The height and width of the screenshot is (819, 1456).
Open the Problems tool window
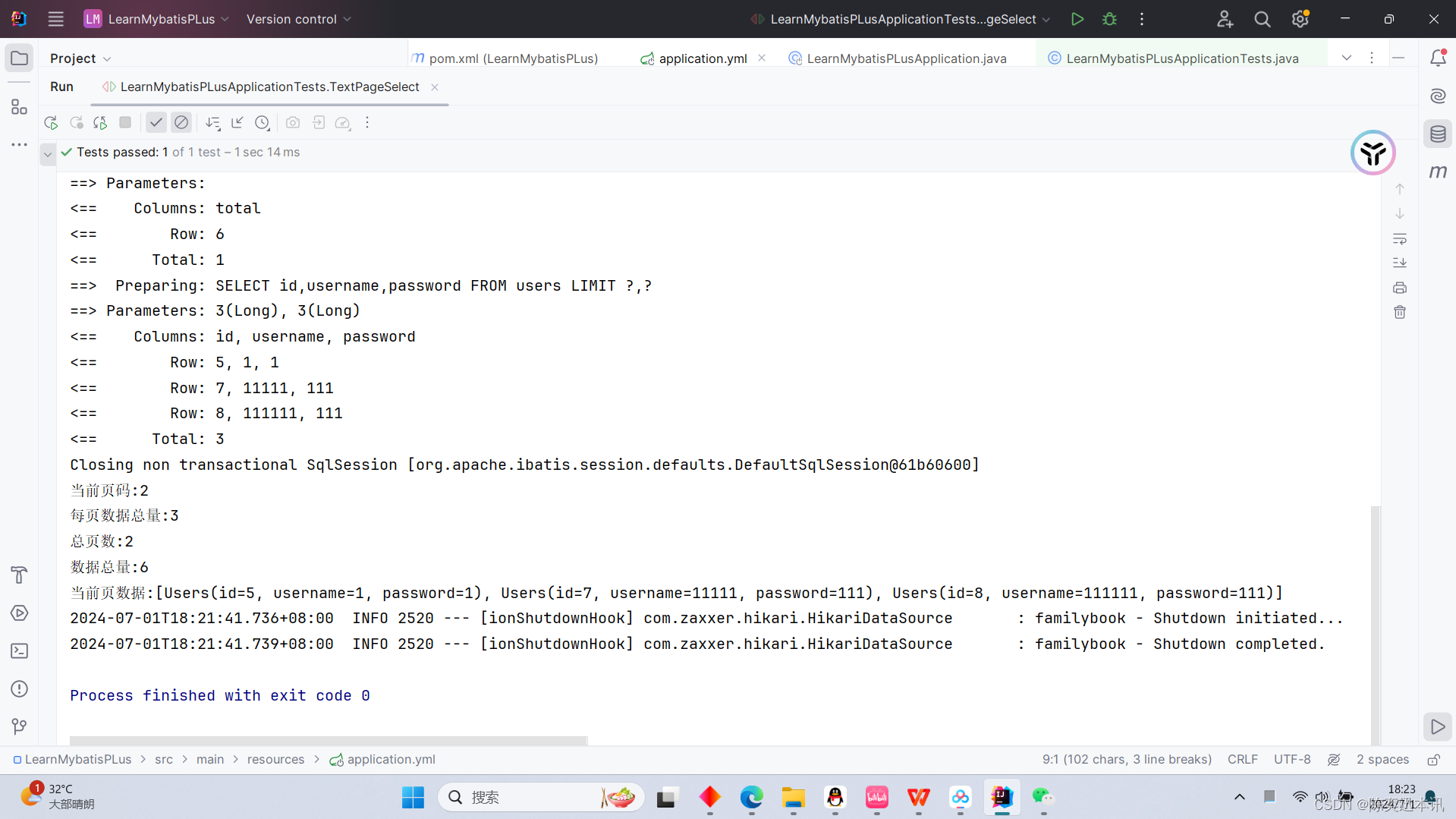click(19, 688)
